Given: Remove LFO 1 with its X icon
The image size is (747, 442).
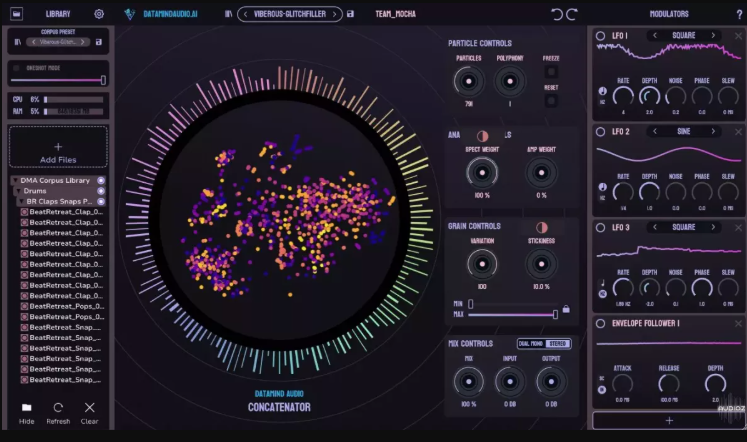Looking at the screenshot, I should coord(738,36).
